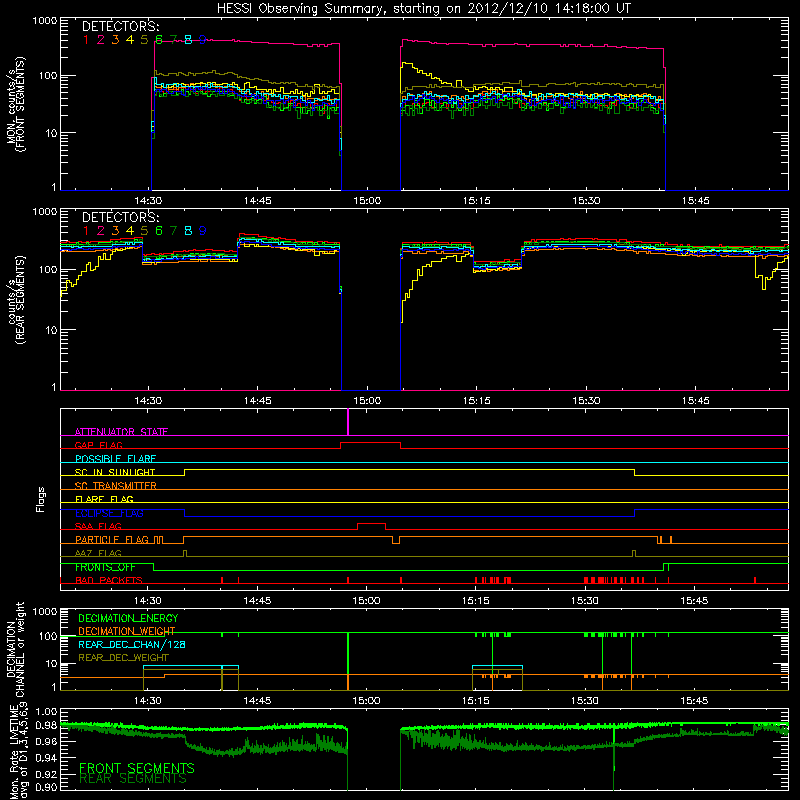Click the SC_IN_SUNLIGHT label

tap(115, 472)
